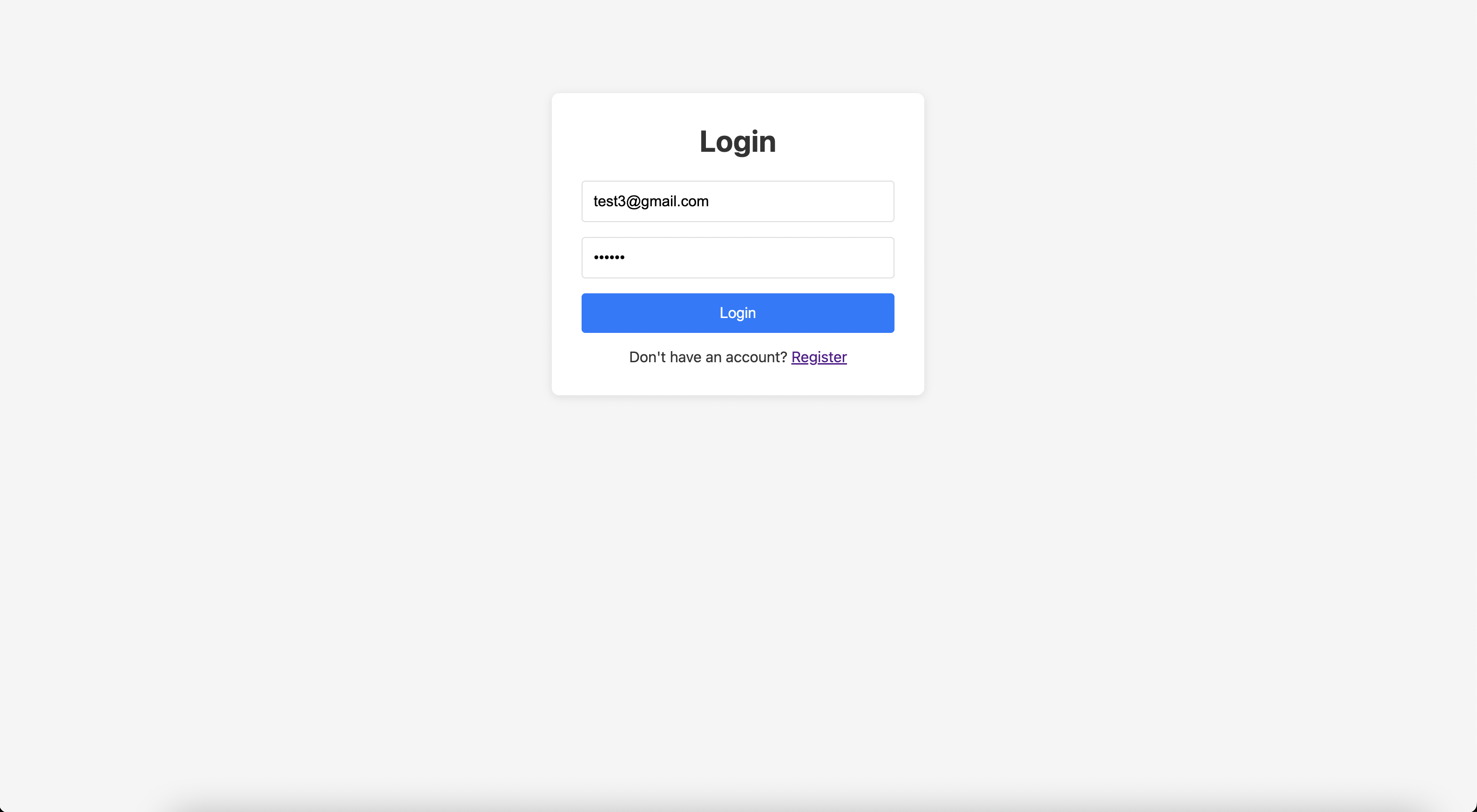Focus the password input field

tap(738, 257)
